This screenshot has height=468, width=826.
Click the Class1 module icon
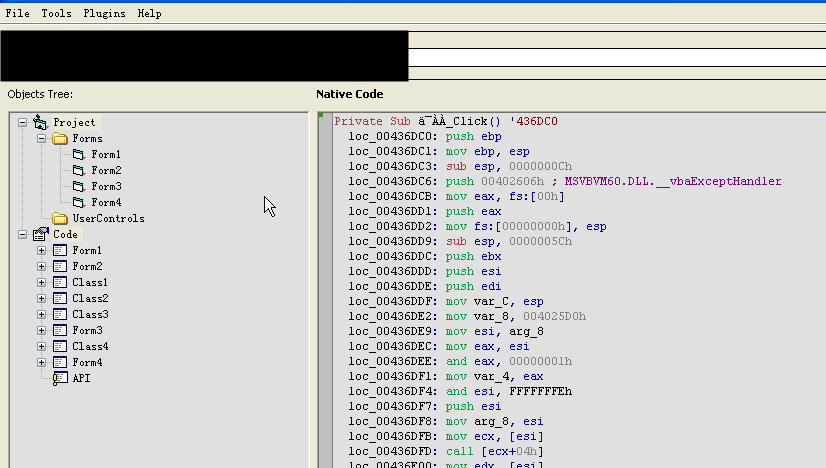click(x=60, y=282)
